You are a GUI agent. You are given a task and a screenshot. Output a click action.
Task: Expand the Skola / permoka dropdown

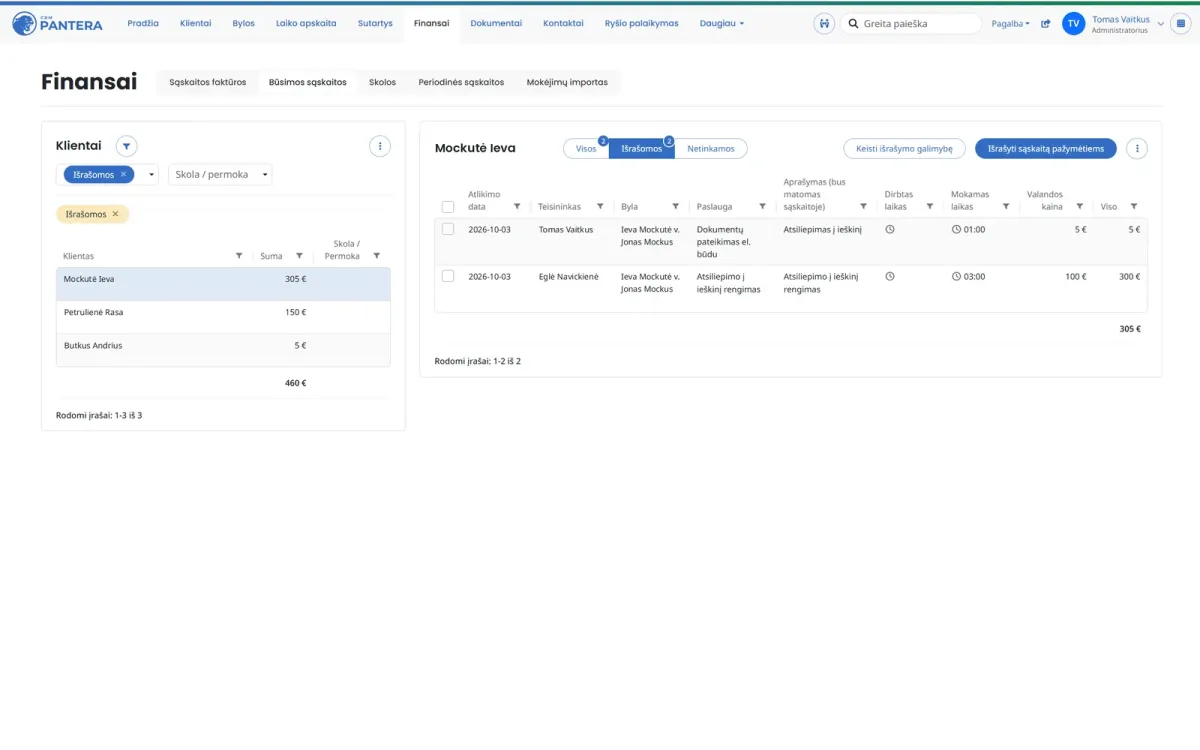tap(220, 174)
